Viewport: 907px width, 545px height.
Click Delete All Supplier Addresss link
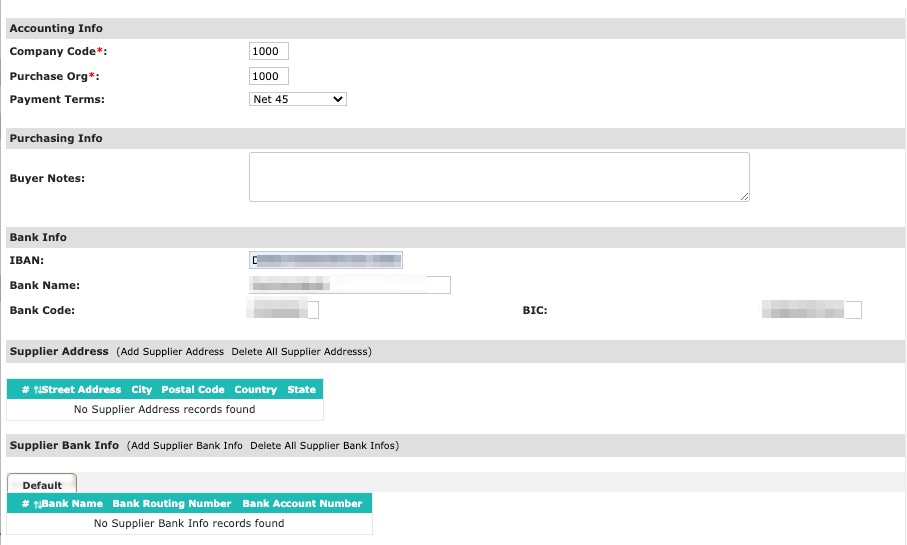(x=301, y=352)
